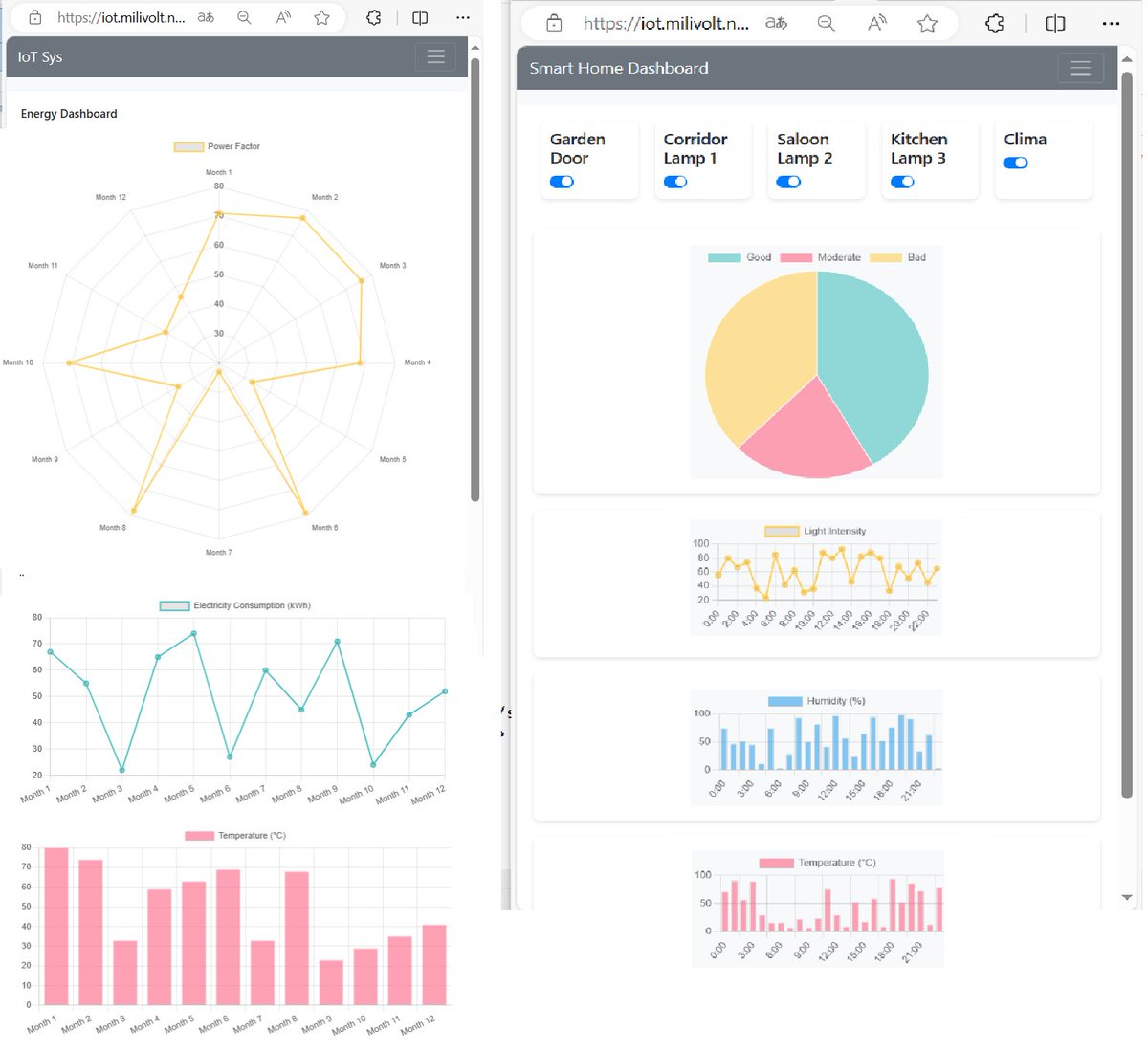
Task: Click scroll down arrow in Smart Home window
Action: 1127,898
